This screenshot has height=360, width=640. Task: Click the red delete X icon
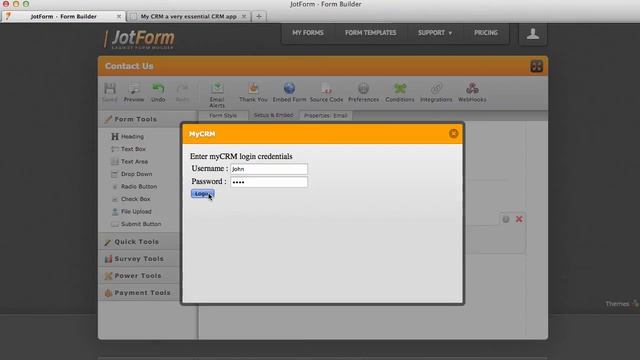[x=519, y=219]
